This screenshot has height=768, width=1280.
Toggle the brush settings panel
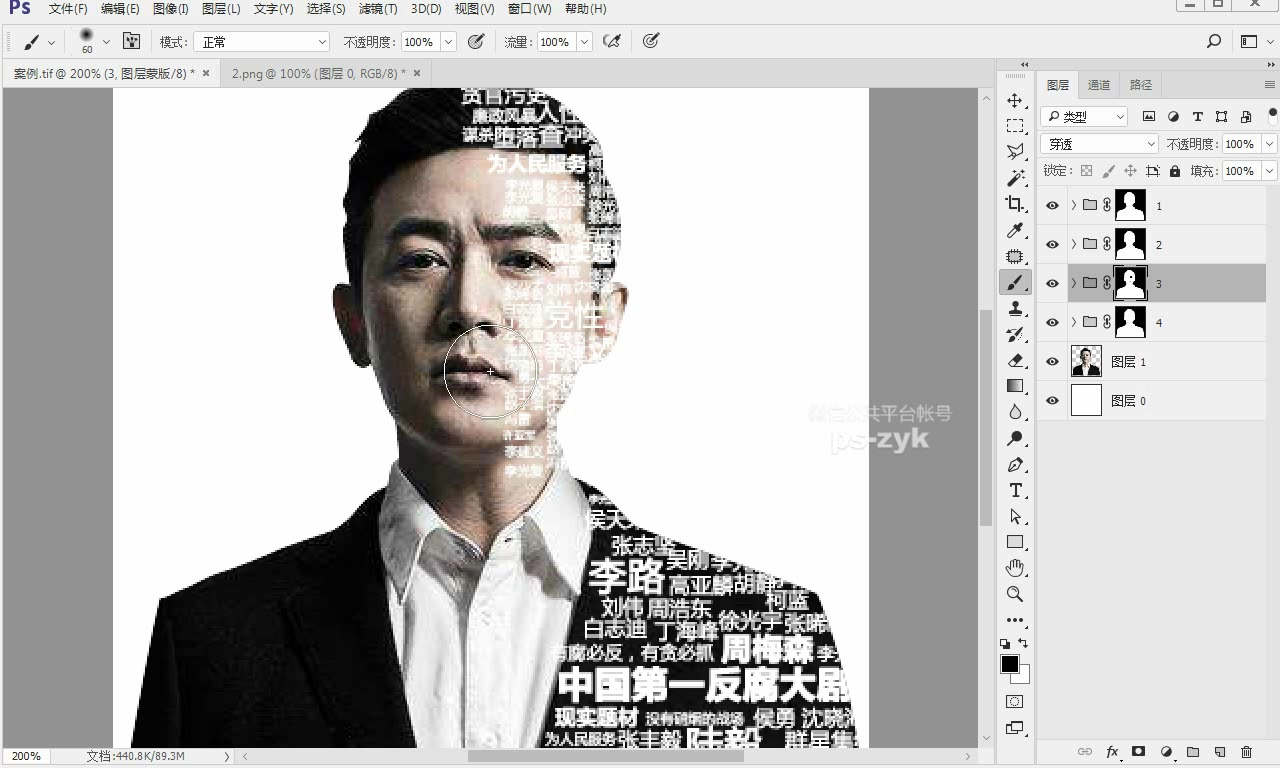point(131,41)
